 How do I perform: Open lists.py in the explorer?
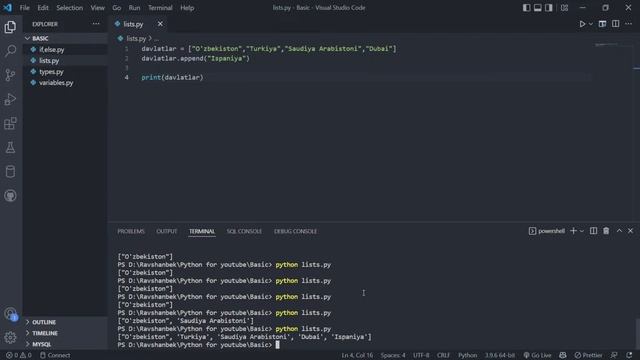click(49, 60)
